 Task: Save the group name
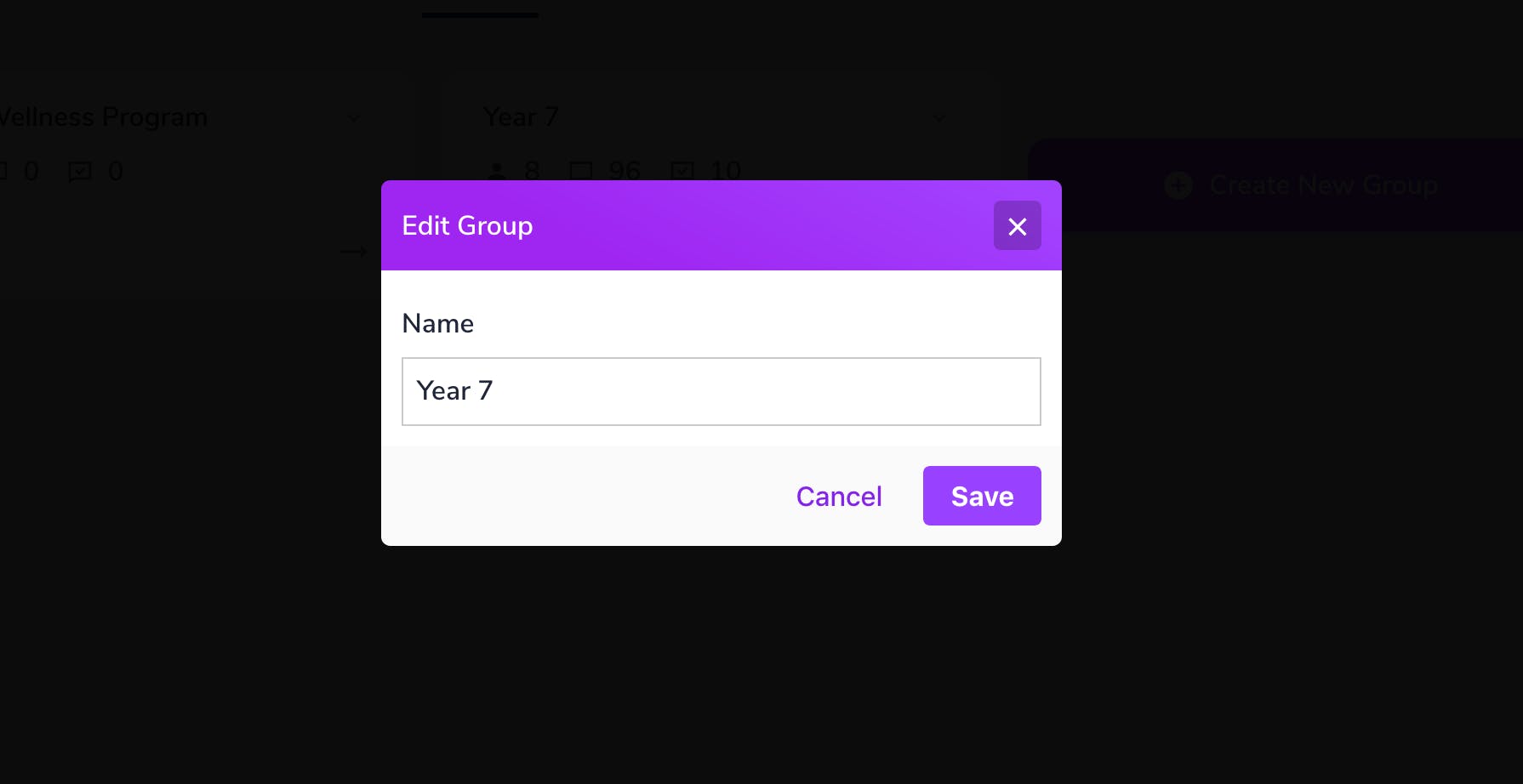click(x=982, y=496)
